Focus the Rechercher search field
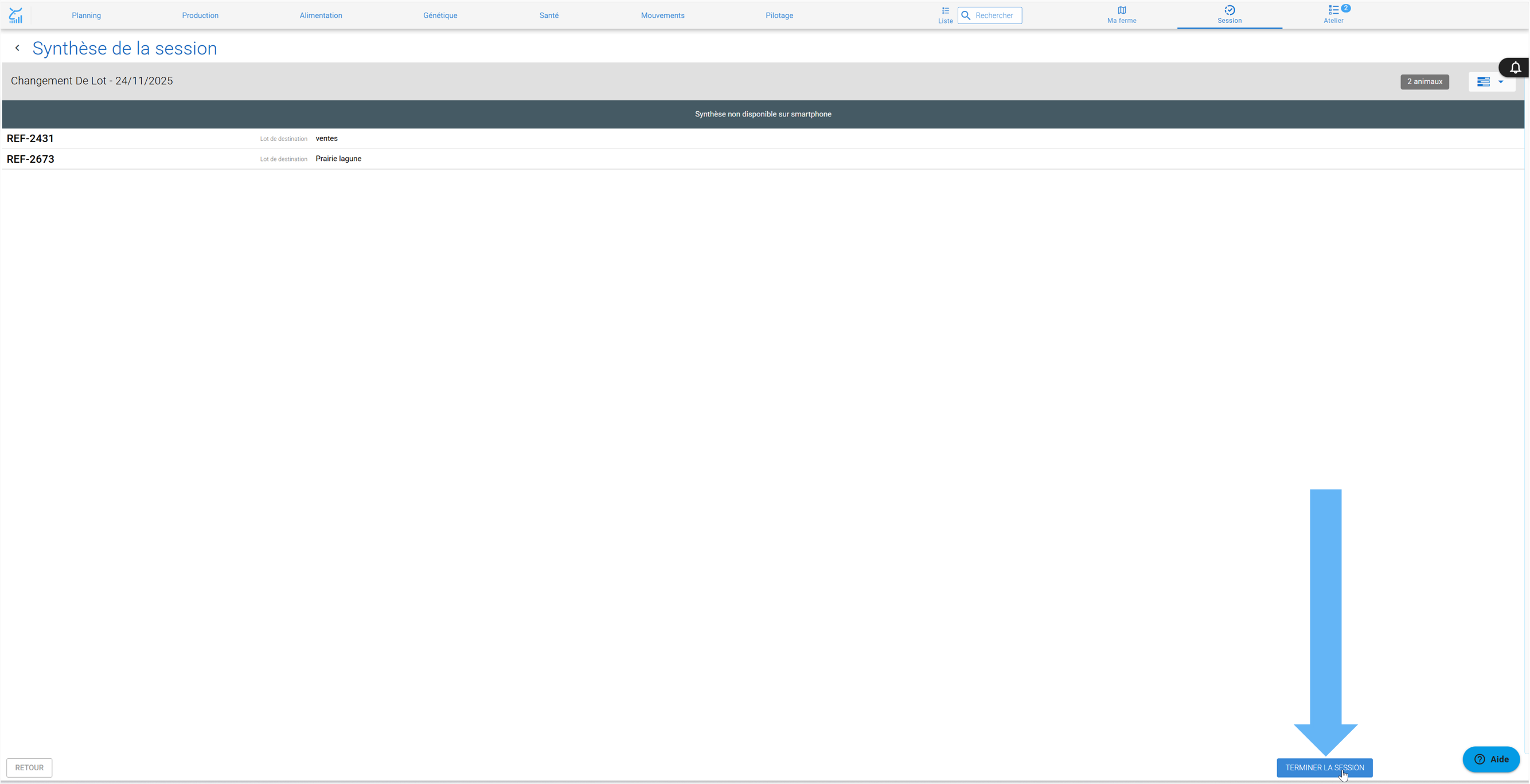This screenshot has height=784, width=1530. point(990,15)
